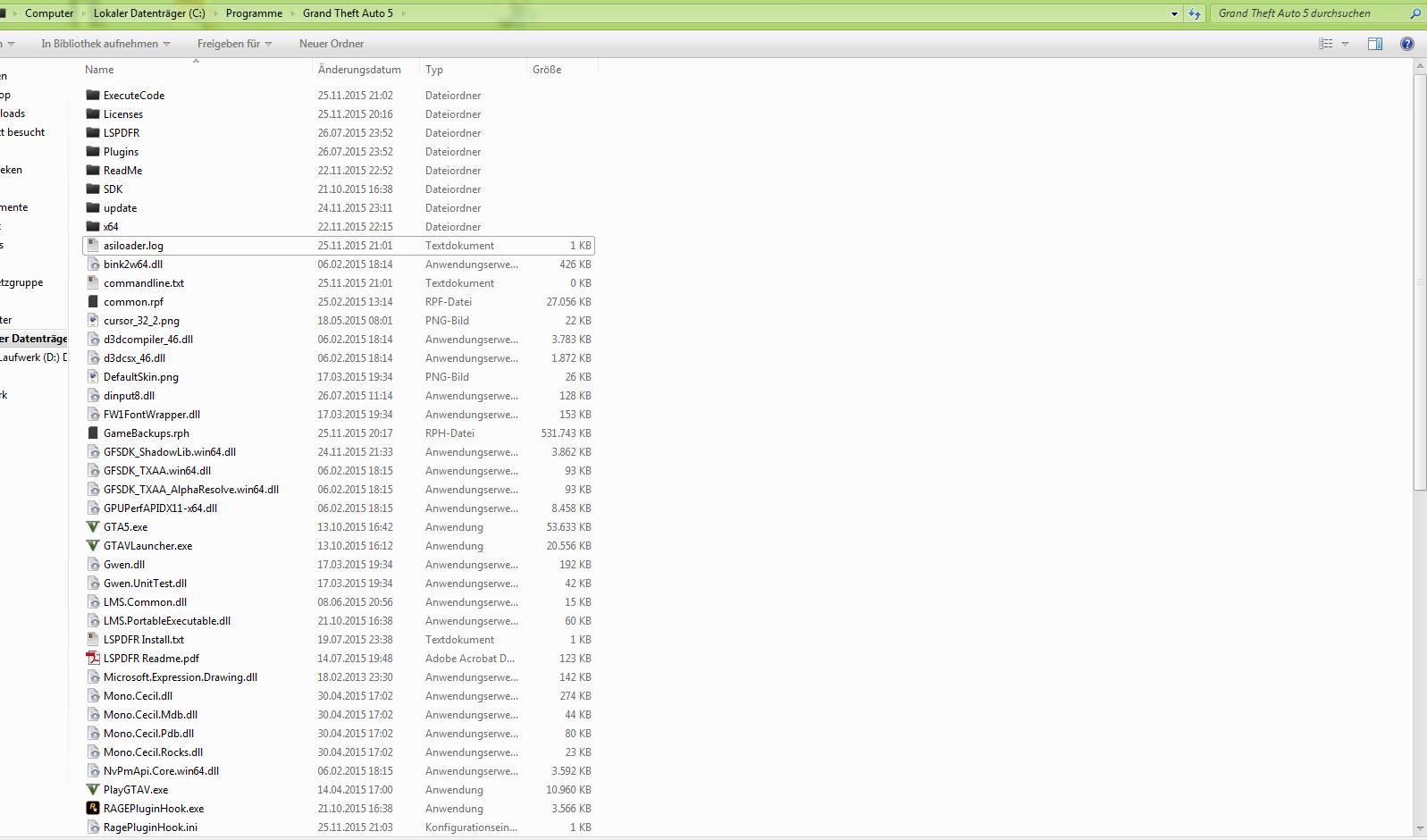Select the LSPDFR Readme.pdf icon
This screenshot has height=840, width=1427.
(x=93, y=658)
